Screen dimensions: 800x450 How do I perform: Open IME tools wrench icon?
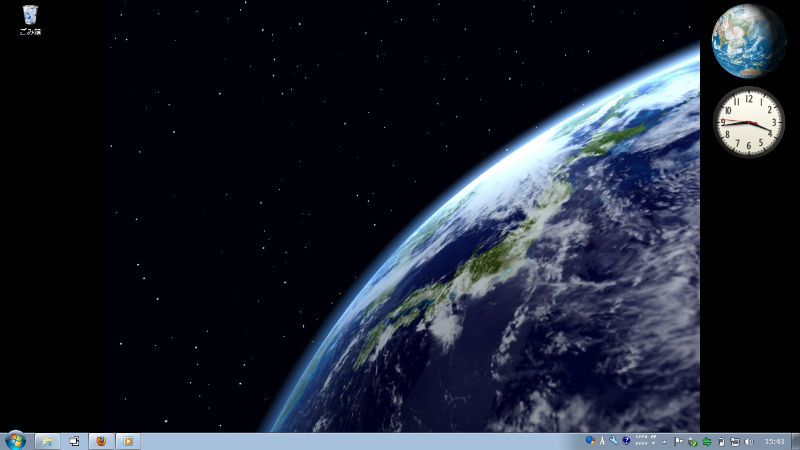[613, 440]
